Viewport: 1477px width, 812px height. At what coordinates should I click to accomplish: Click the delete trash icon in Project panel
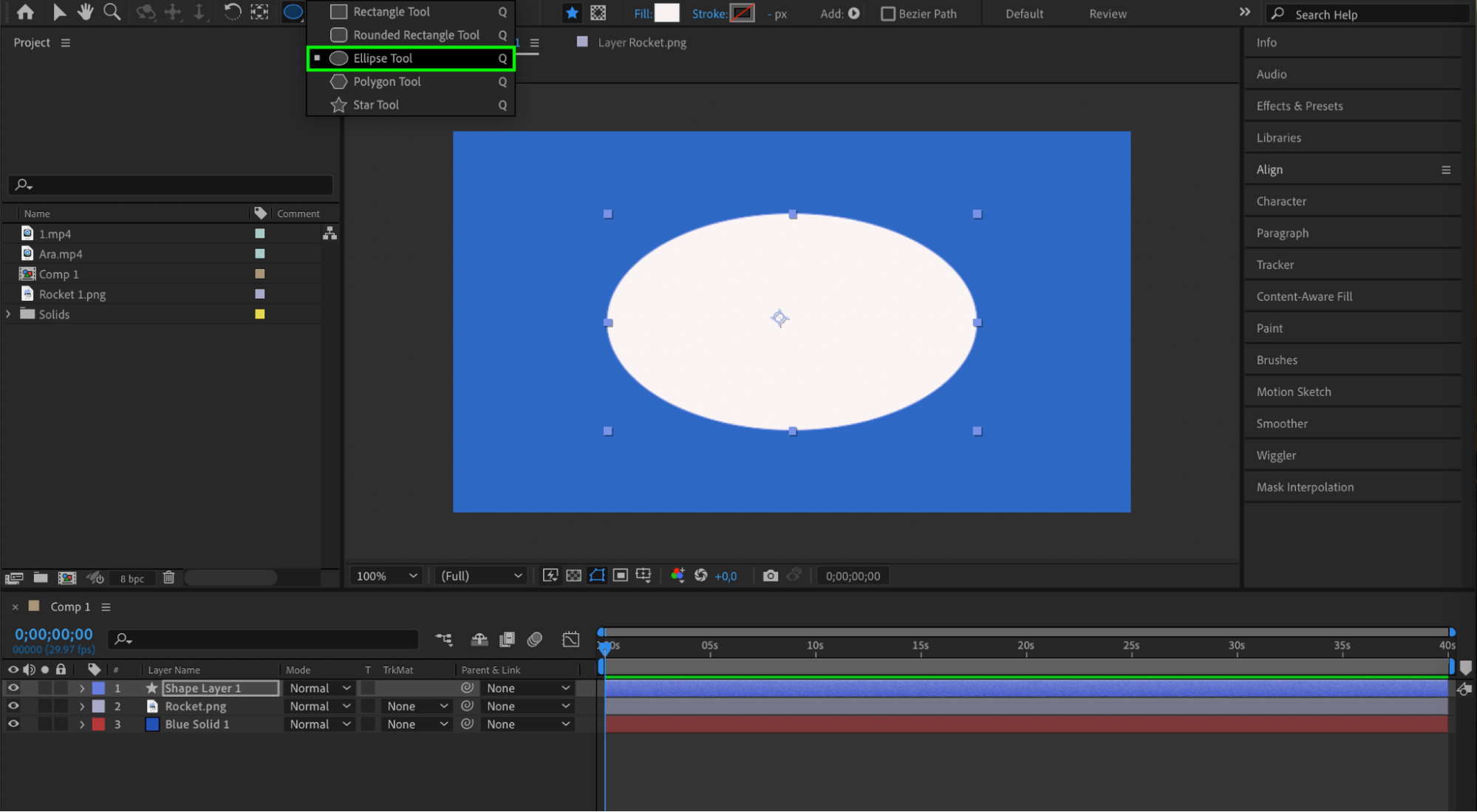coord(168,578)
